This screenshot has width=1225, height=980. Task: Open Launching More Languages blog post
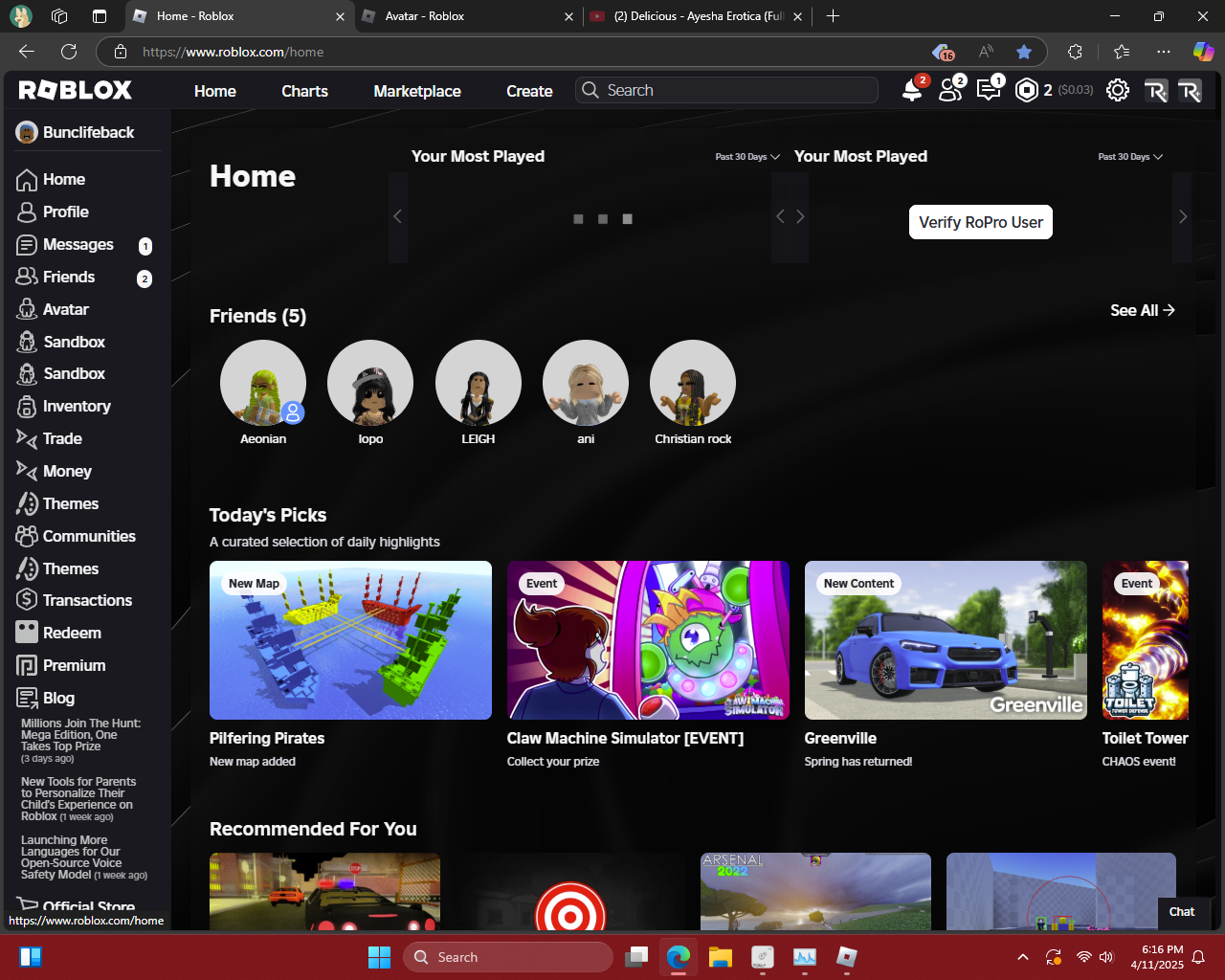click(84, 857)
